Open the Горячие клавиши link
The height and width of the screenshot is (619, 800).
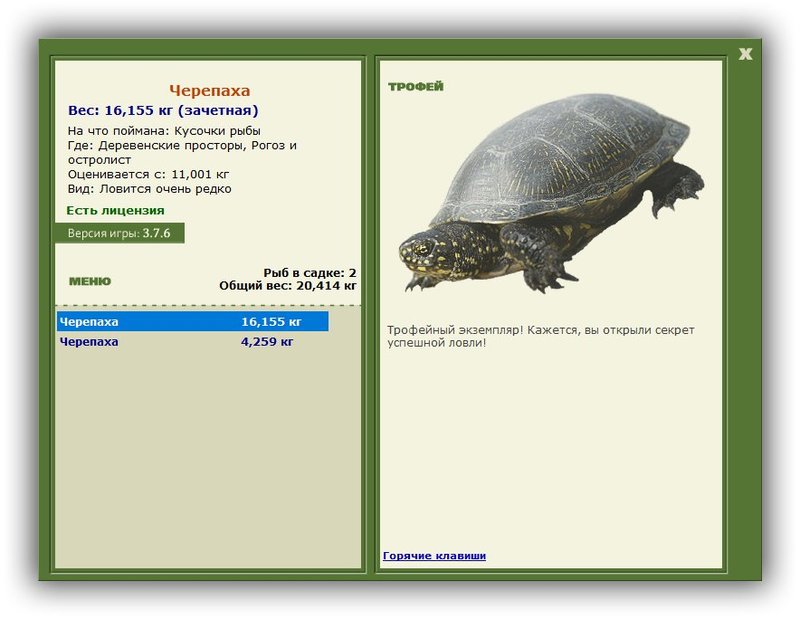(434, 556)
